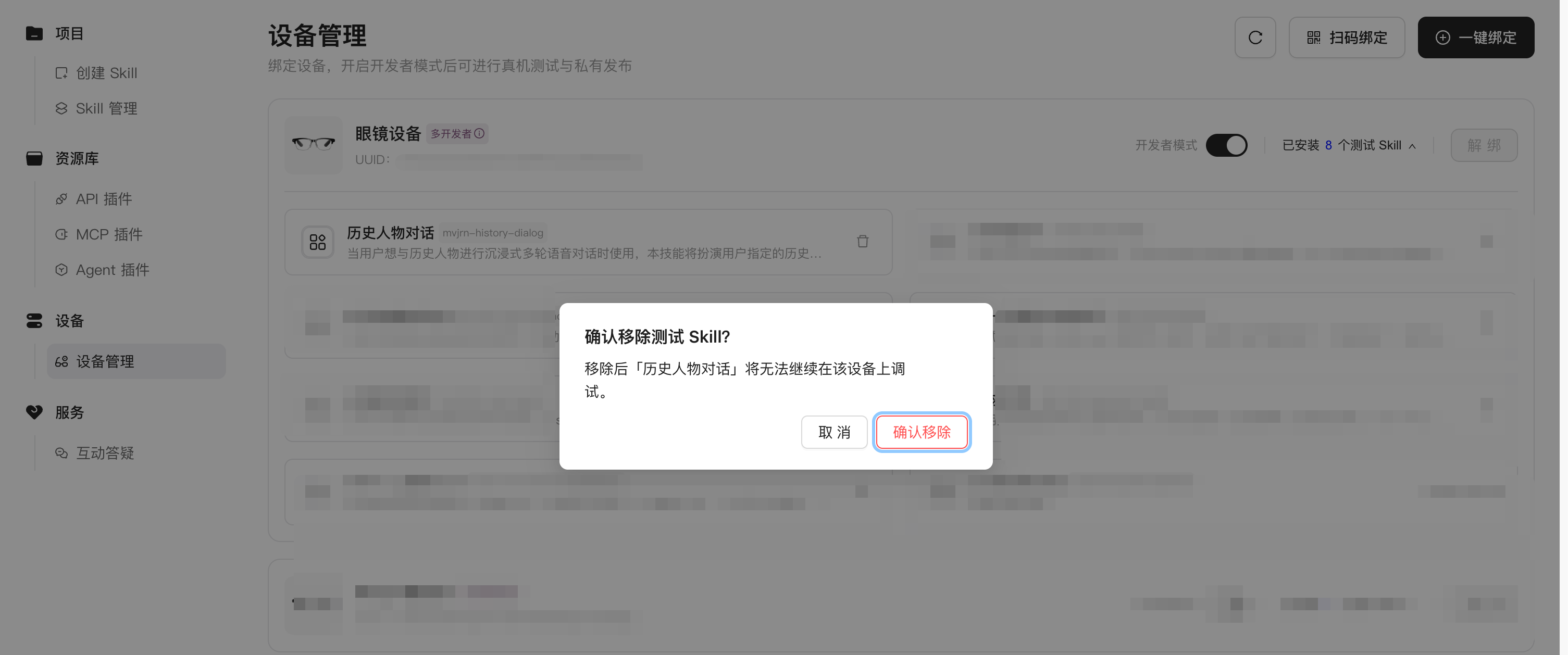Open 互动答疑 in the sidebar

pos(105,453)
